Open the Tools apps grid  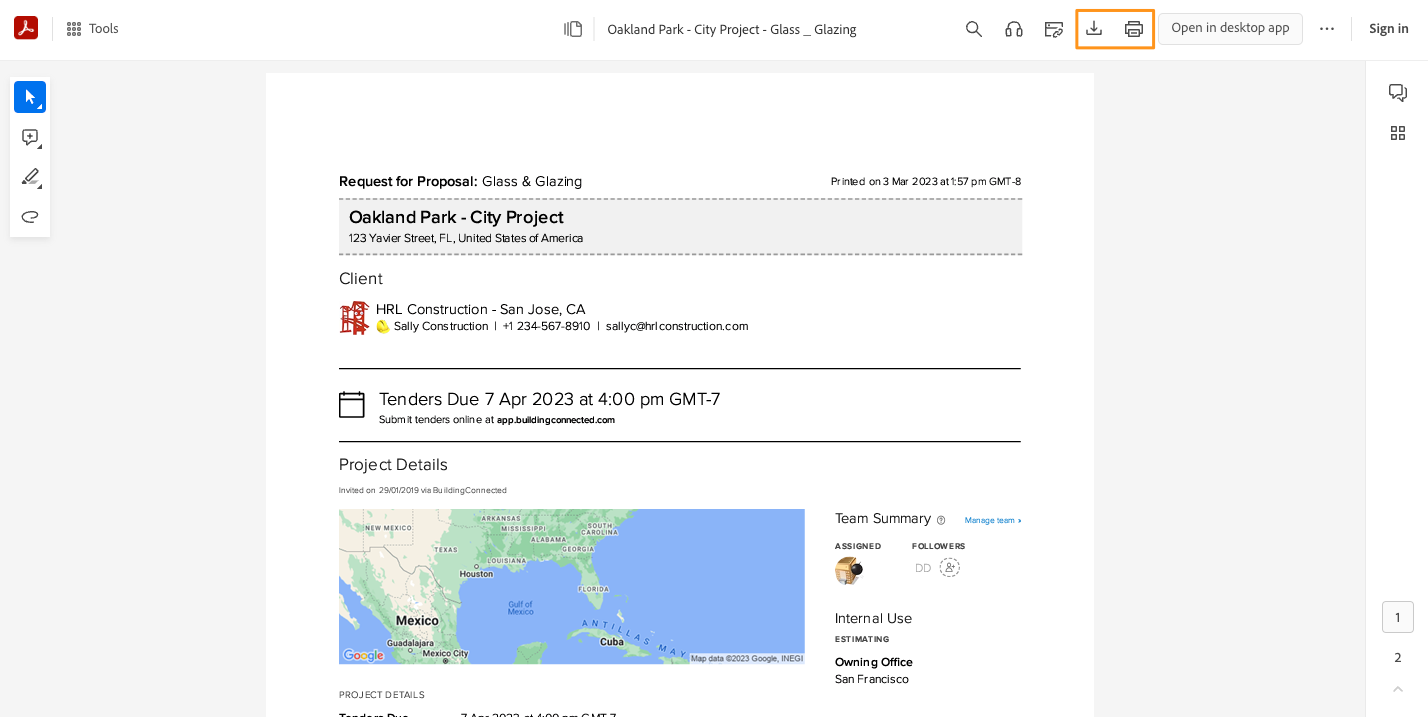[x=93, y=29]
